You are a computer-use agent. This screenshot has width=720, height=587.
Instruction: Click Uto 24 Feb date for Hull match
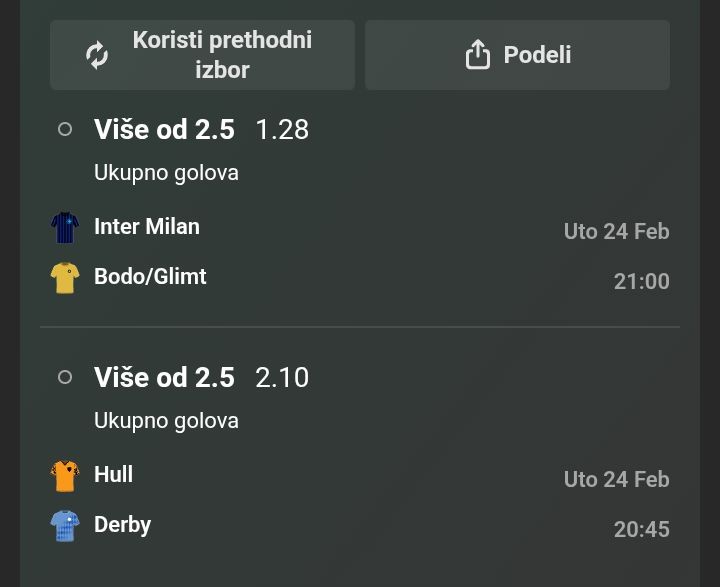click(616, 479)
